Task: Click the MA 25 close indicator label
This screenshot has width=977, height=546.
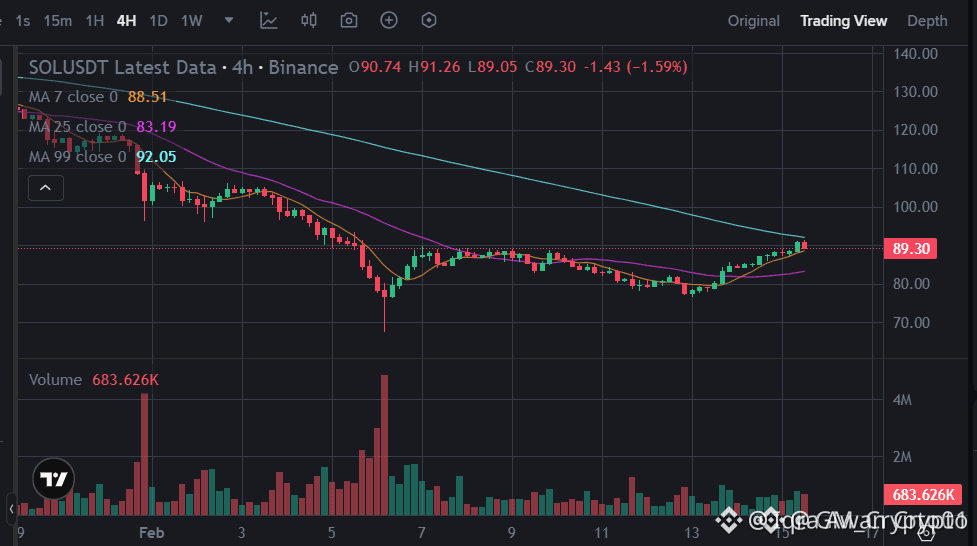Action: click(77, 127)
